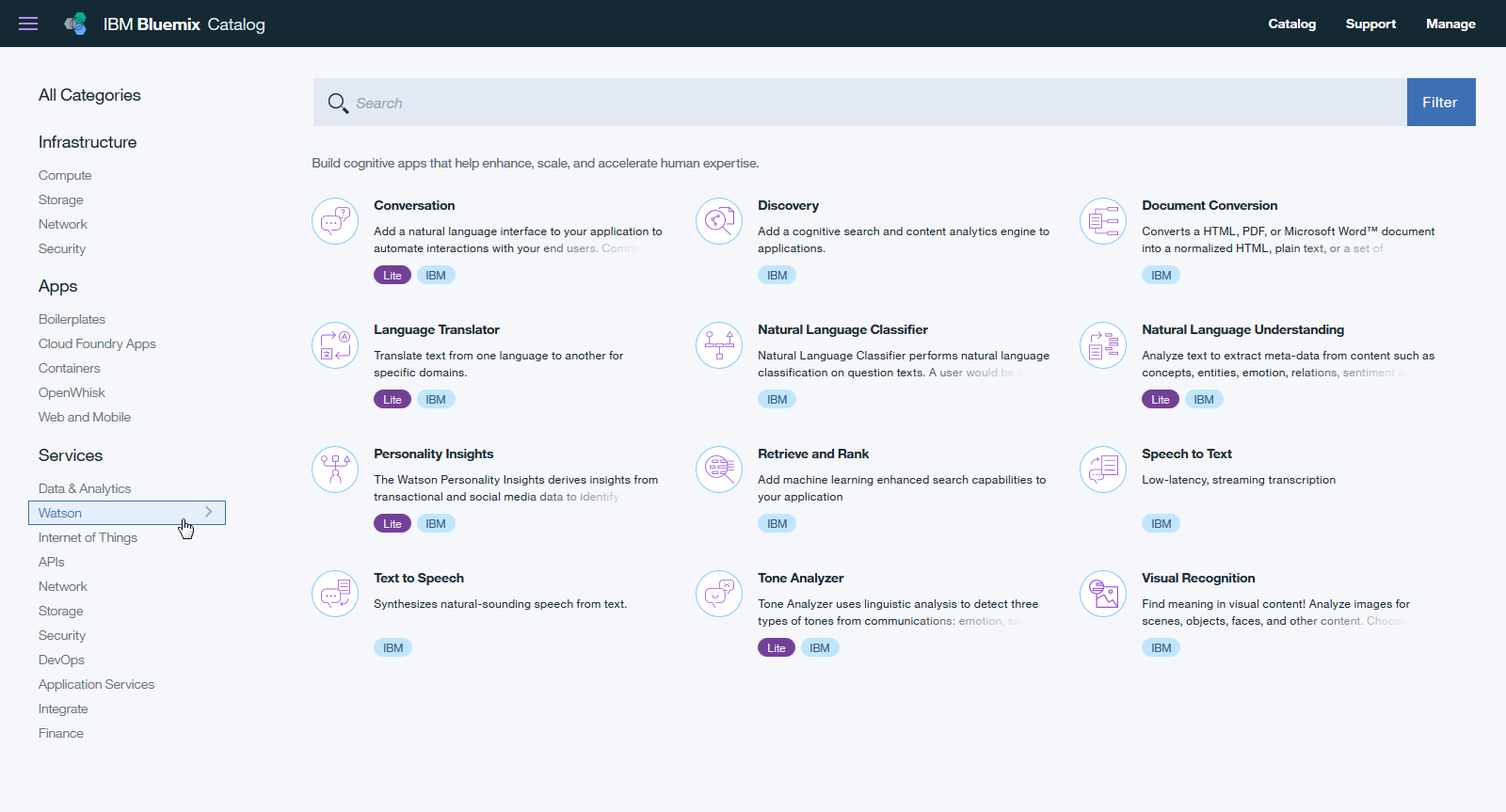
Task: Select the Apps heading
Action: pos(57,286)
